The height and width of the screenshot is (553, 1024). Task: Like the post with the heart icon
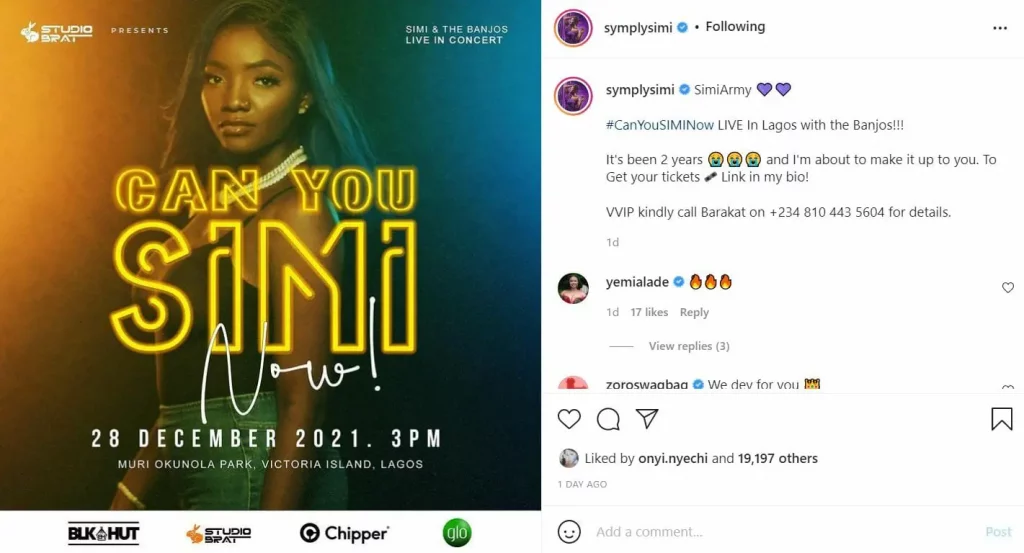click(569, 419)
